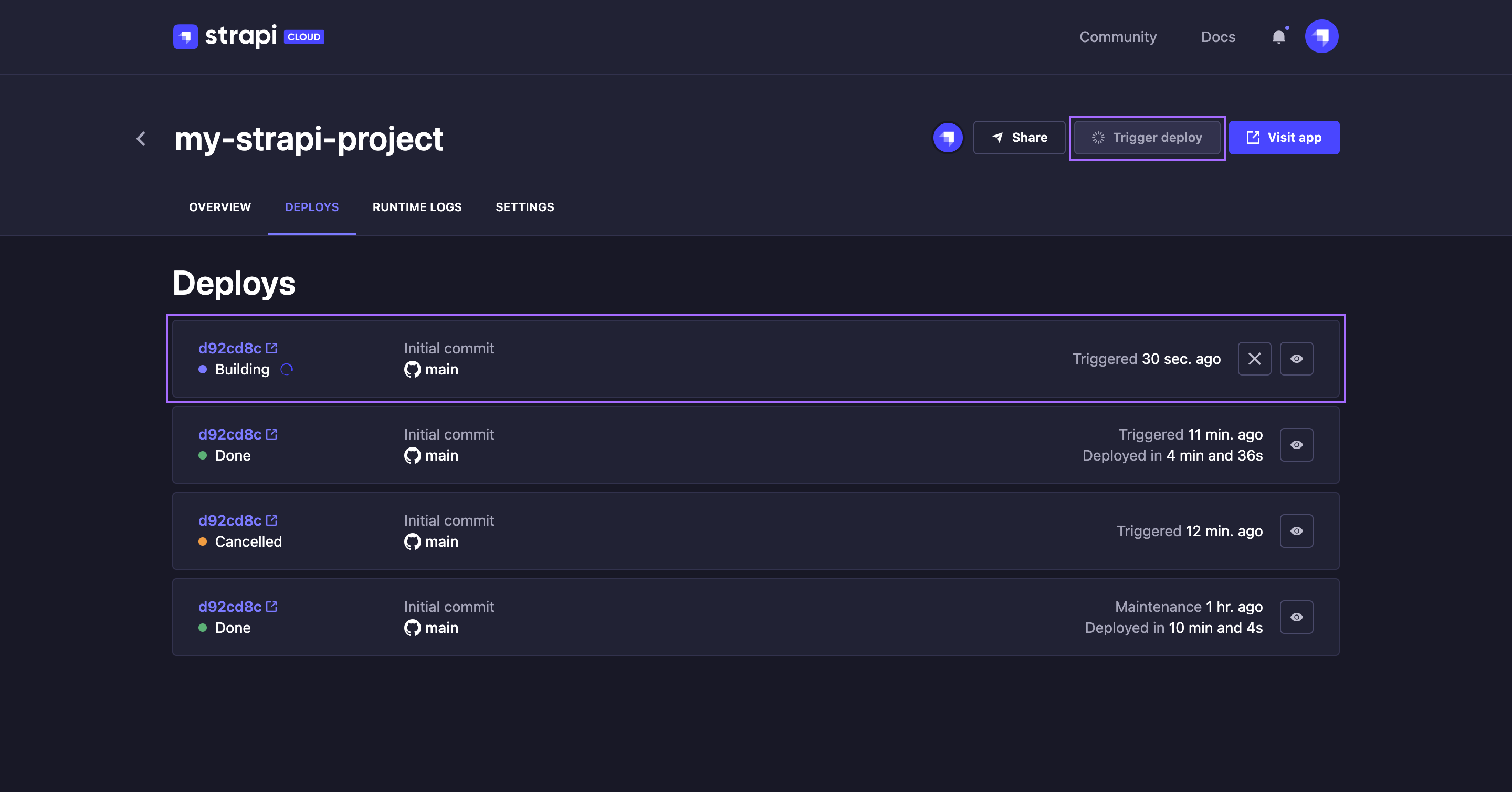Click the project owner avatar beside Share
1512x792 pixels.
pos(947,138)
